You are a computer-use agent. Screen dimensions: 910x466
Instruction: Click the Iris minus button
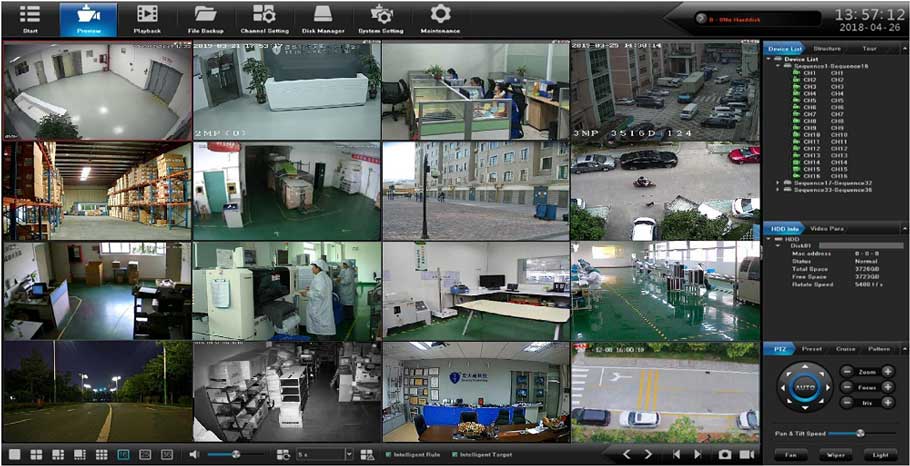(x=846, y=402)
